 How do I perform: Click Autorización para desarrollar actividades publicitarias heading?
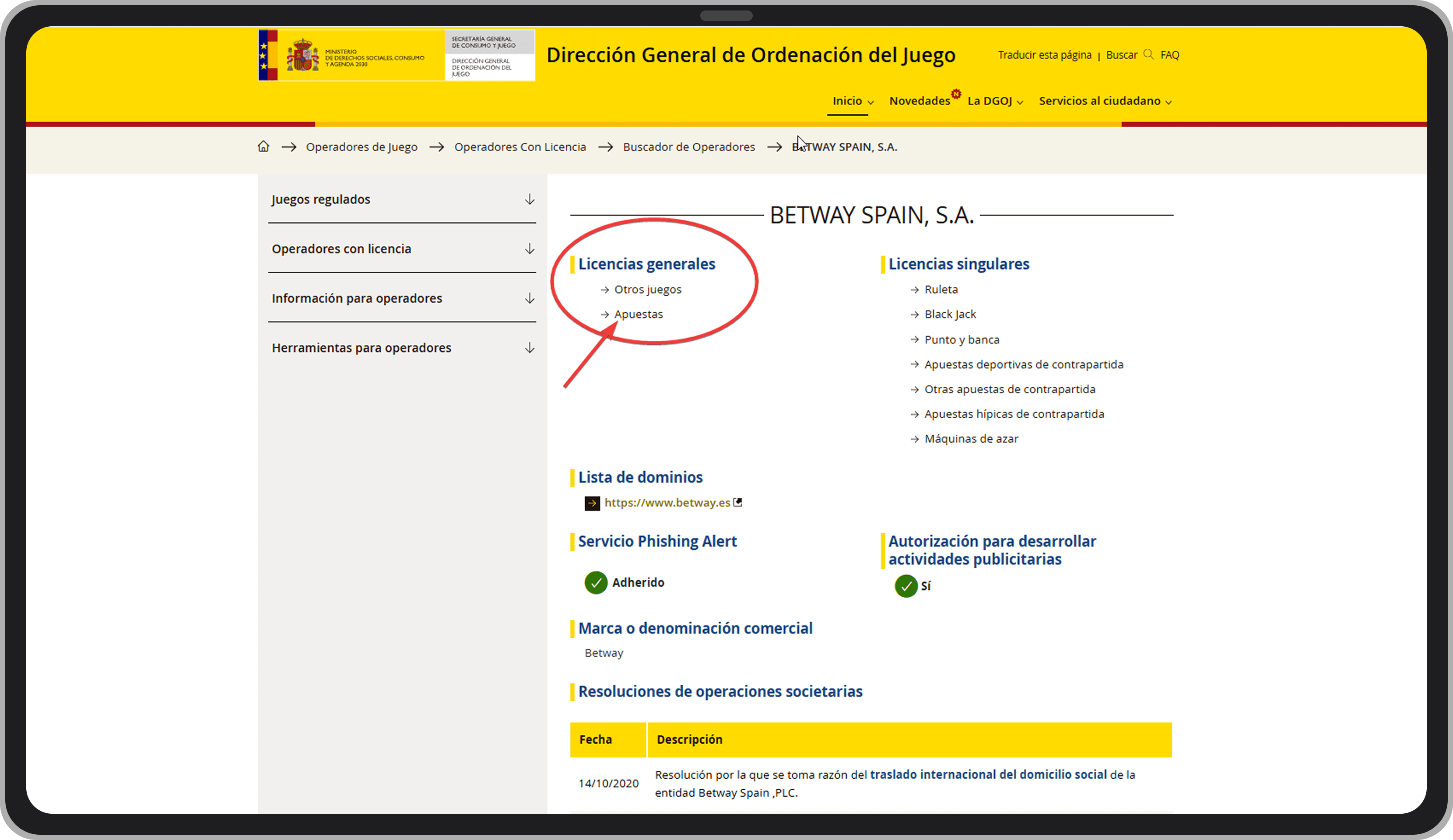(x=992, y=550)
